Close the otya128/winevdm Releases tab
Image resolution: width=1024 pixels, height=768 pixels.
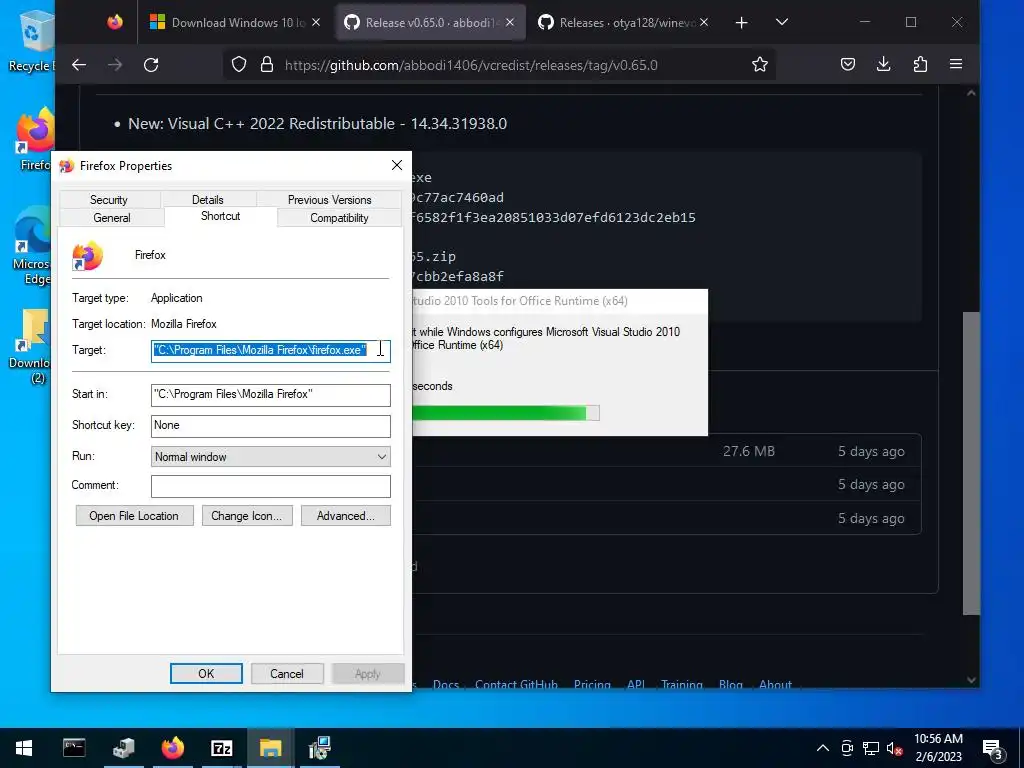click(x=704, y=22)
